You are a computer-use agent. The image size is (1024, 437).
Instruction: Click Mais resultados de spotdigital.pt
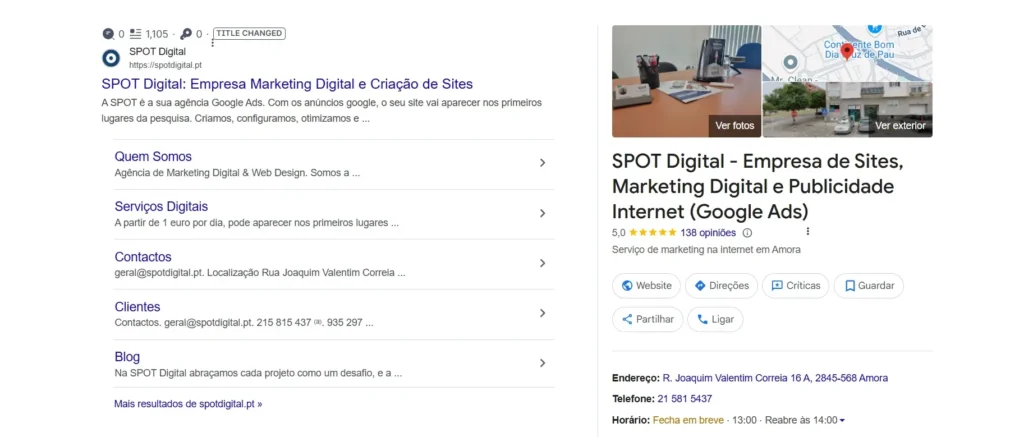coord(188,404)
